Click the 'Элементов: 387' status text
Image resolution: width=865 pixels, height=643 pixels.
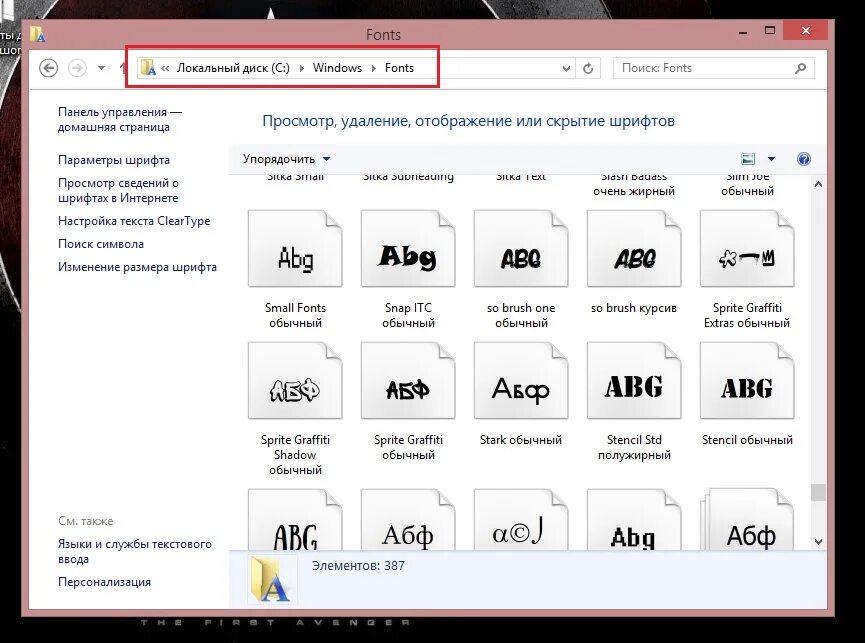point(358,566)
